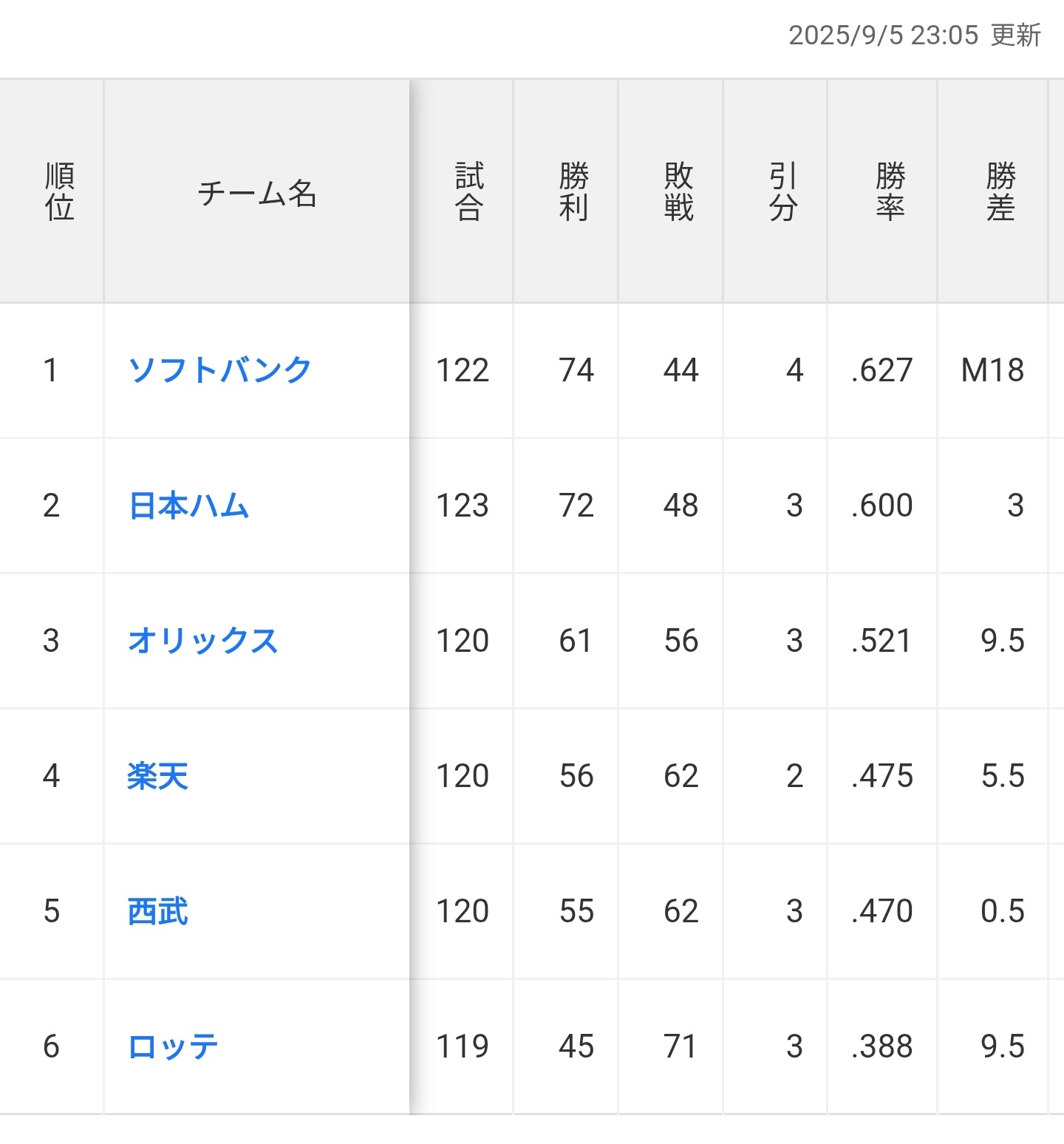Click the ロッテ team link
The width and height of the screenshot is (1064, 1144).
[x=174, y=1046]
